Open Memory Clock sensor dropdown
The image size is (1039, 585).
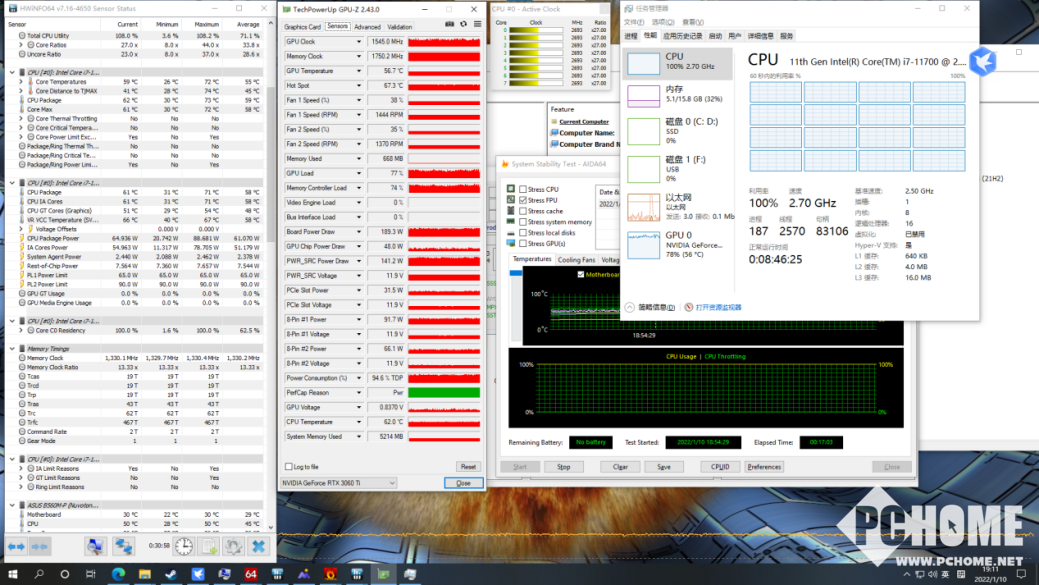(358, 56)
